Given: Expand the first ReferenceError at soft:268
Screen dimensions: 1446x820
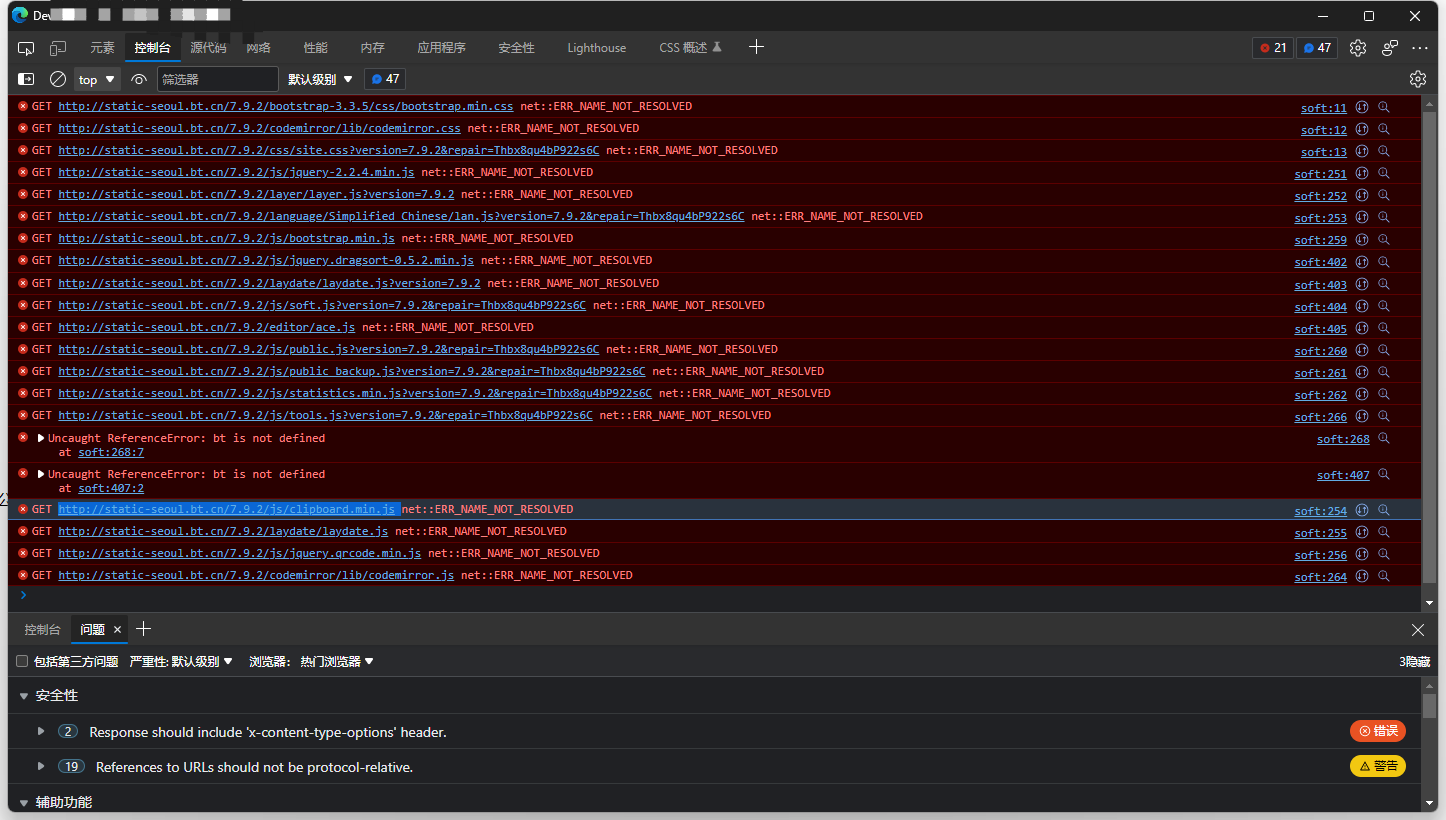Looking at the screenshot, I should (x=41, y=438).
